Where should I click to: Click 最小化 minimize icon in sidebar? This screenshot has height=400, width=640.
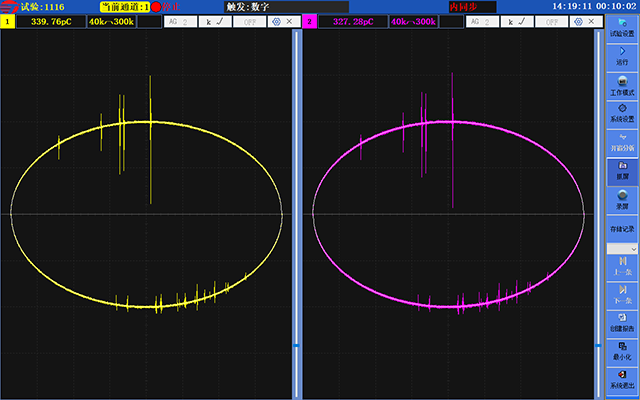tap(623, 350)
